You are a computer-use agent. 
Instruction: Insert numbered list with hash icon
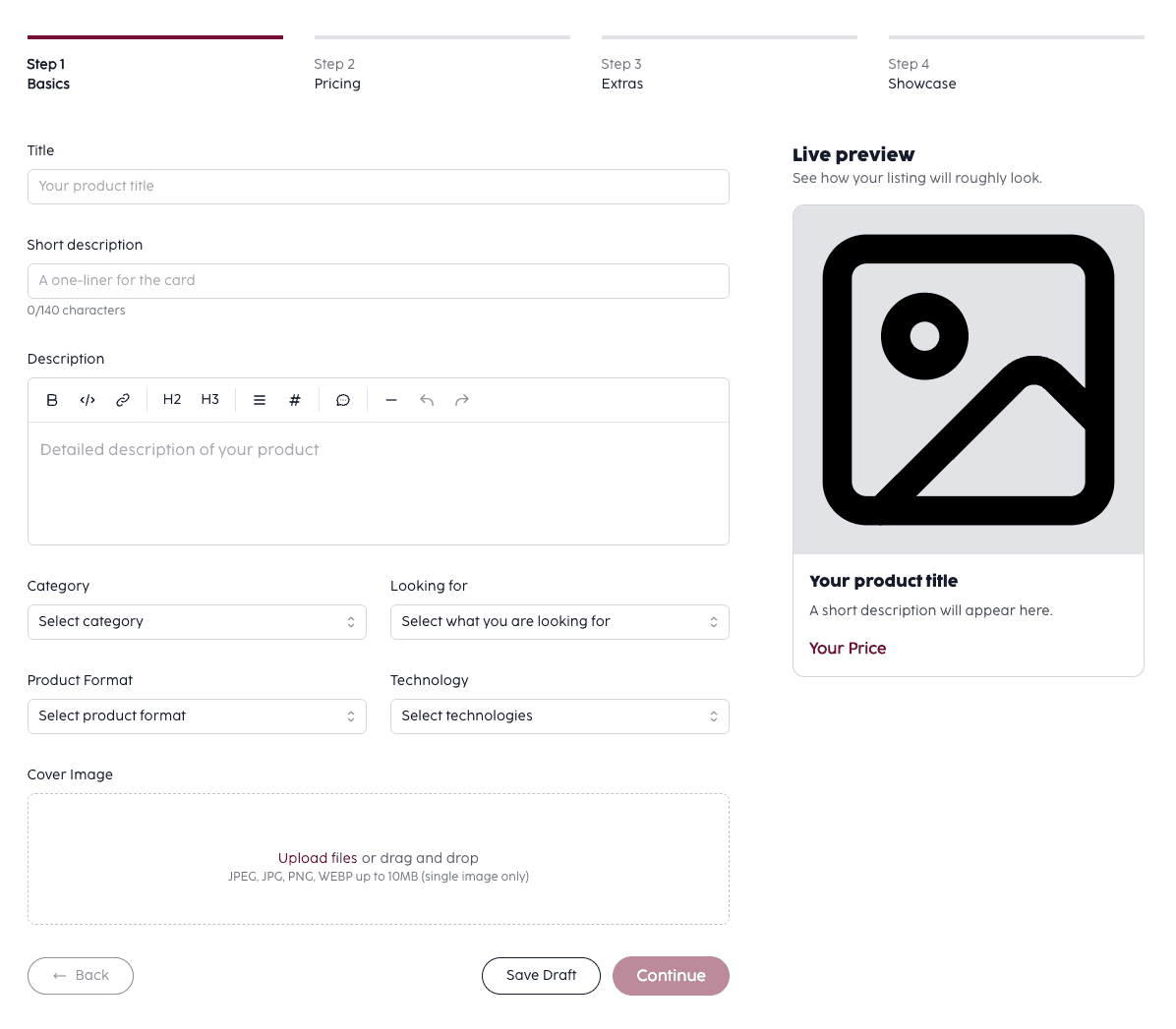coord(295,400)
